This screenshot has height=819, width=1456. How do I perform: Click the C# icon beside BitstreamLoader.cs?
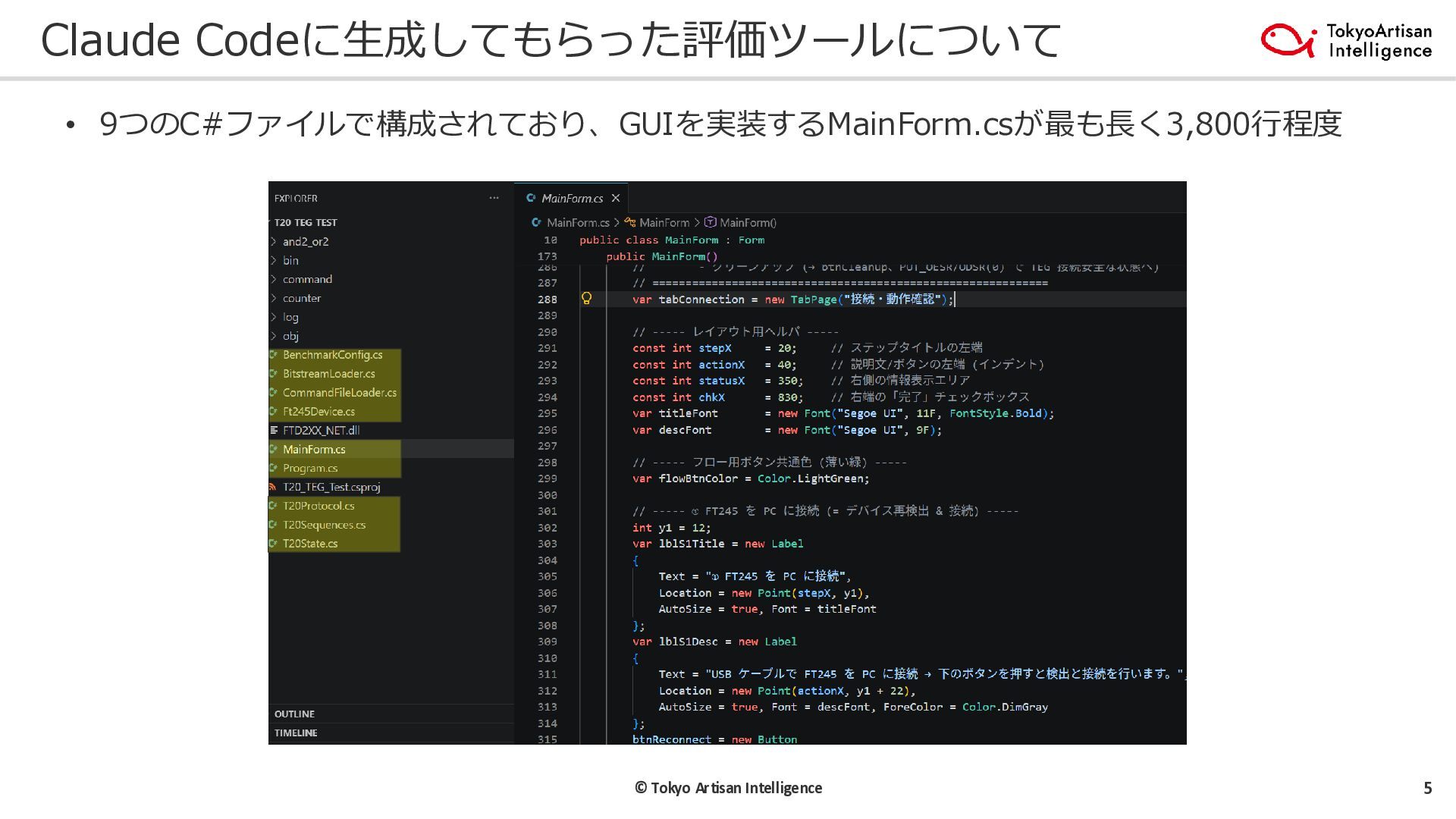coord(274,374)
